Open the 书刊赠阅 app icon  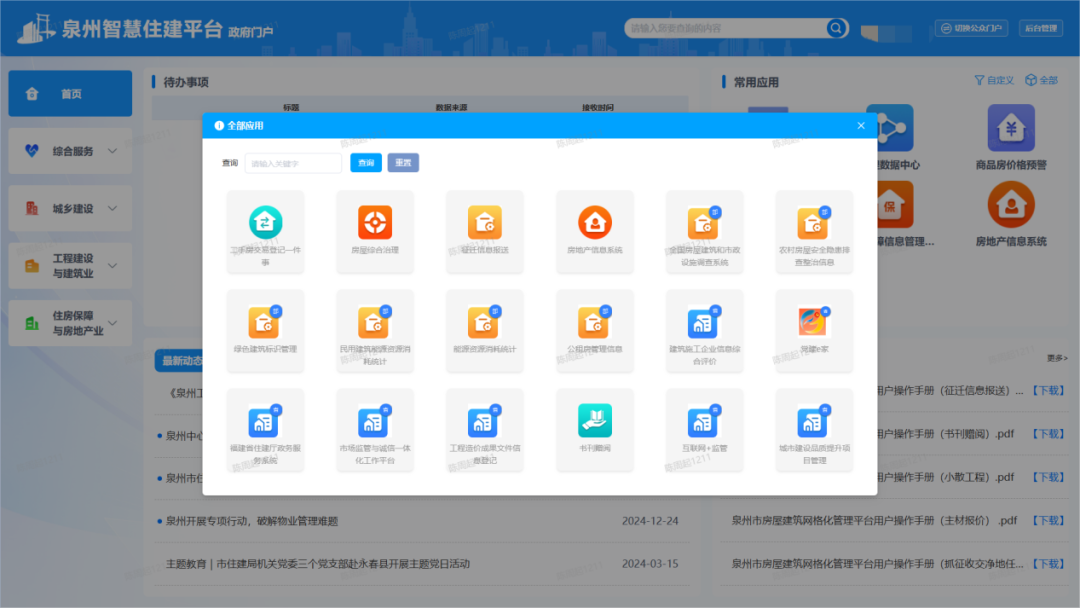[x=595, y=421]
